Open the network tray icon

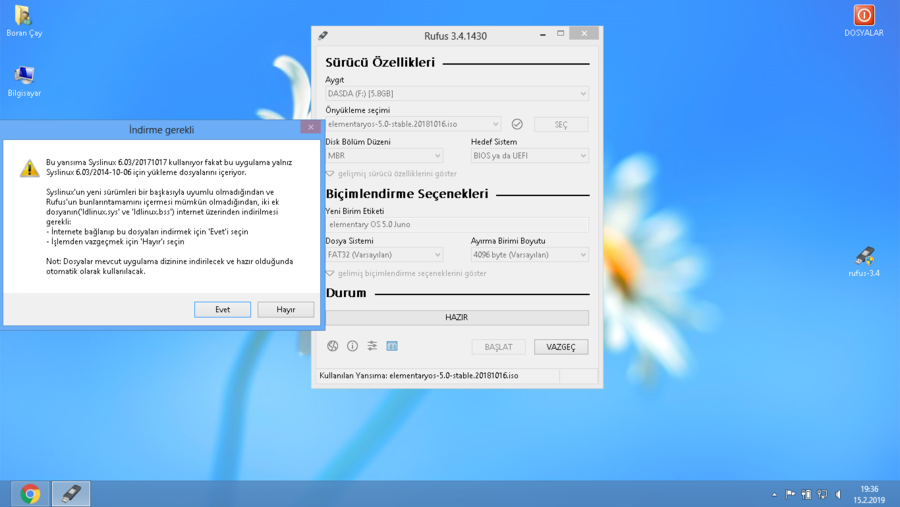pyautogui.click(x=823, y=494)
